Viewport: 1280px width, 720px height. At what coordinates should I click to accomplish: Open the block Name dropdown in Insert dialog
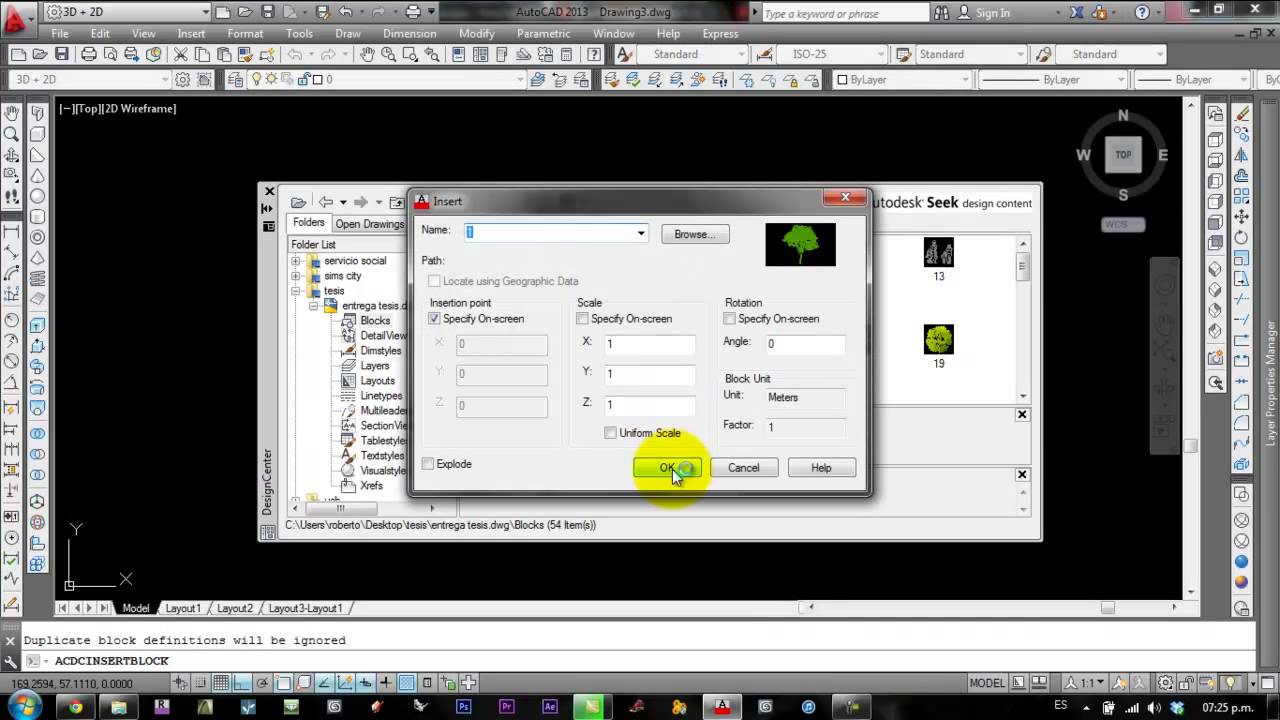[641, 233]
